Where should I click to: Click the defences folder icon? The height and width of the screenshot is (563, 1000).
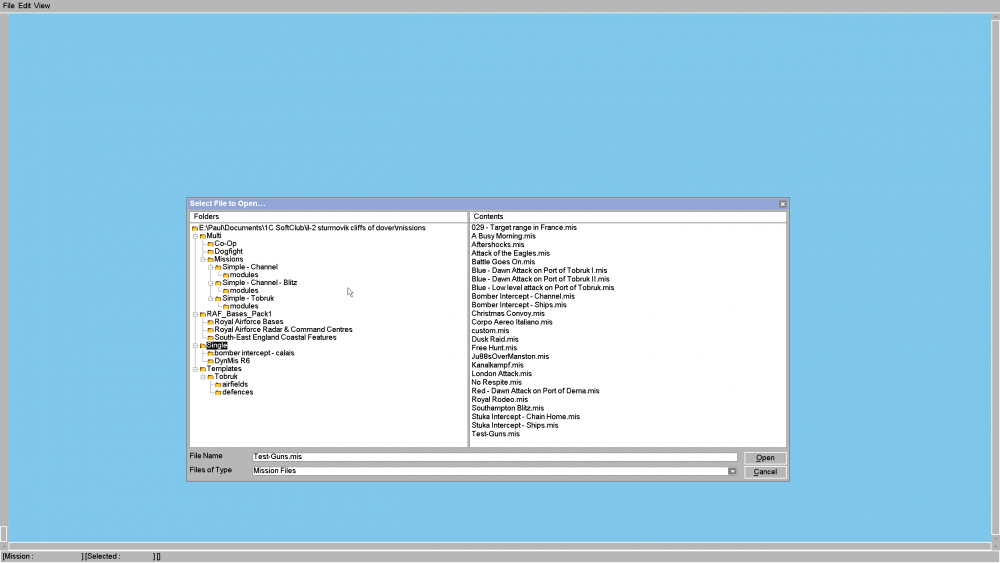[218, 393]
